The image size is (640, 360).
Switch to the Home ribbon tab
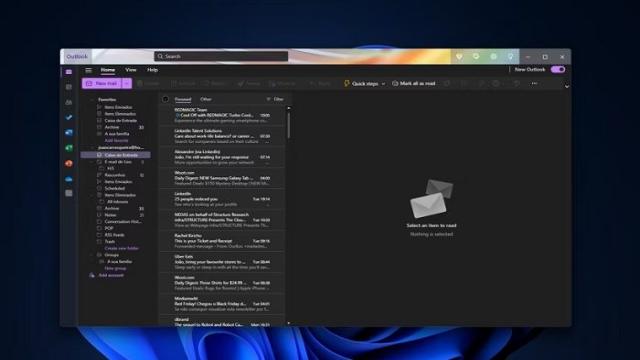(x=108, y=70)
